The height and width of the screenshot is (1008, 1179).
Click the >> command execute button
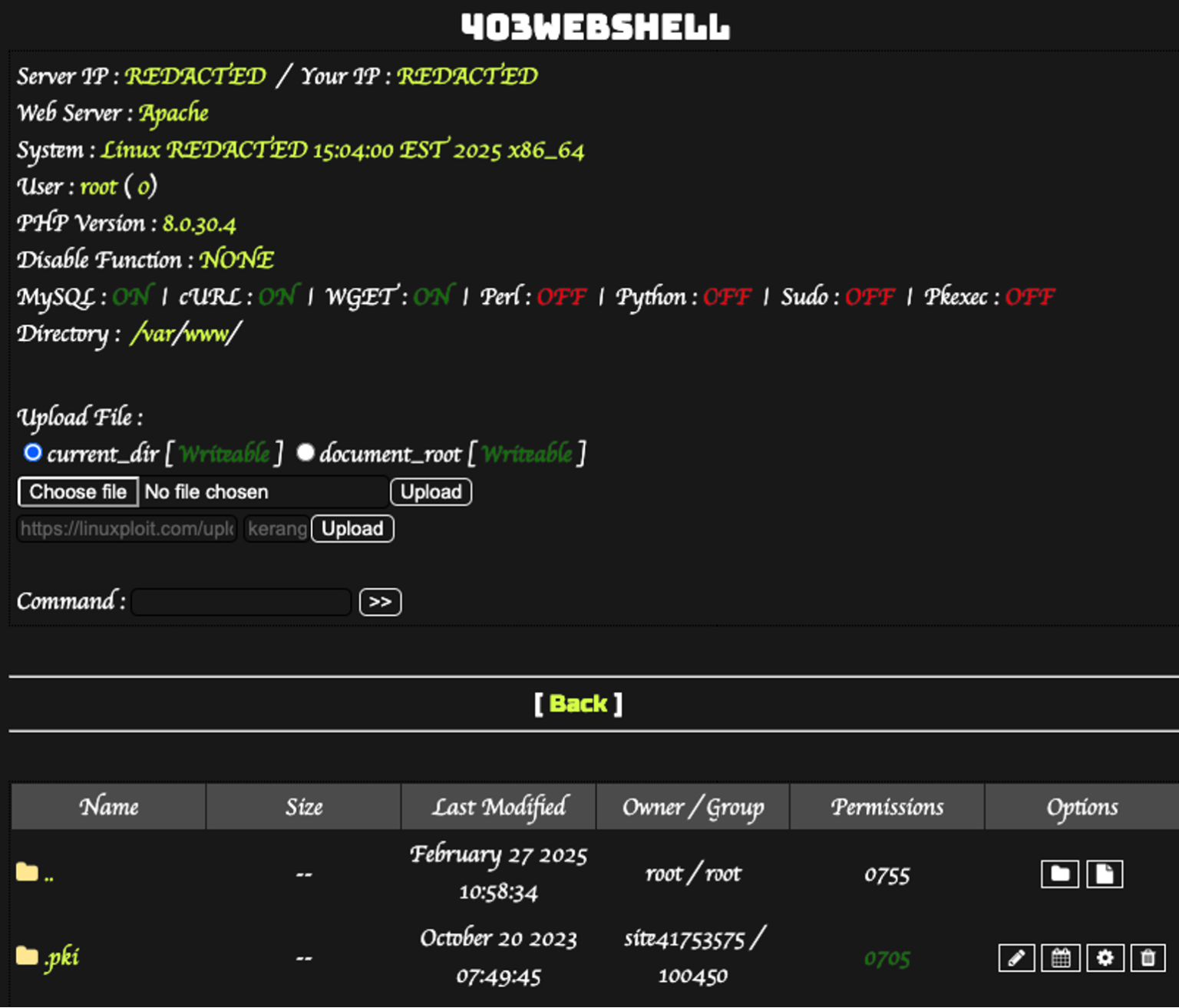pyautogui.click(x=379, y=601)
